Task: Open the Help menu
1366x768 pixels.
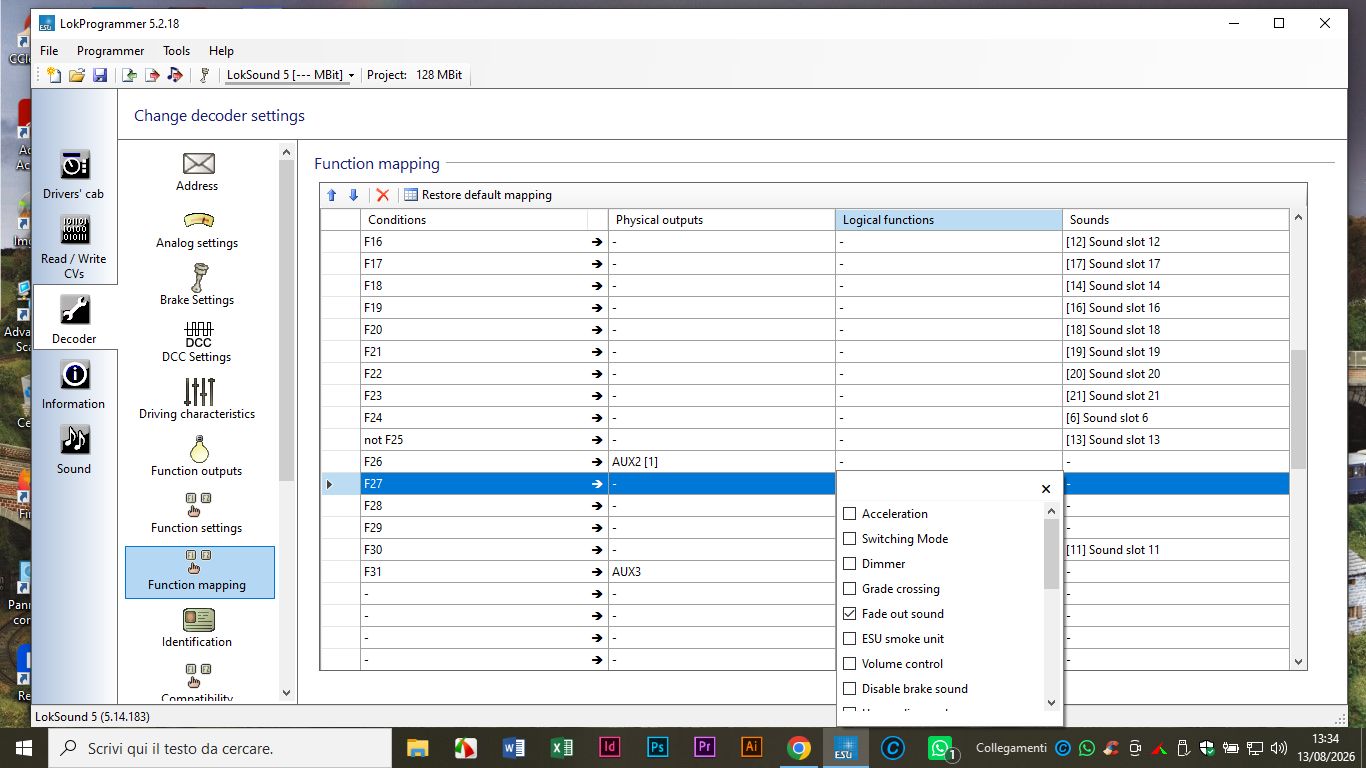Action: click(221, 51)
